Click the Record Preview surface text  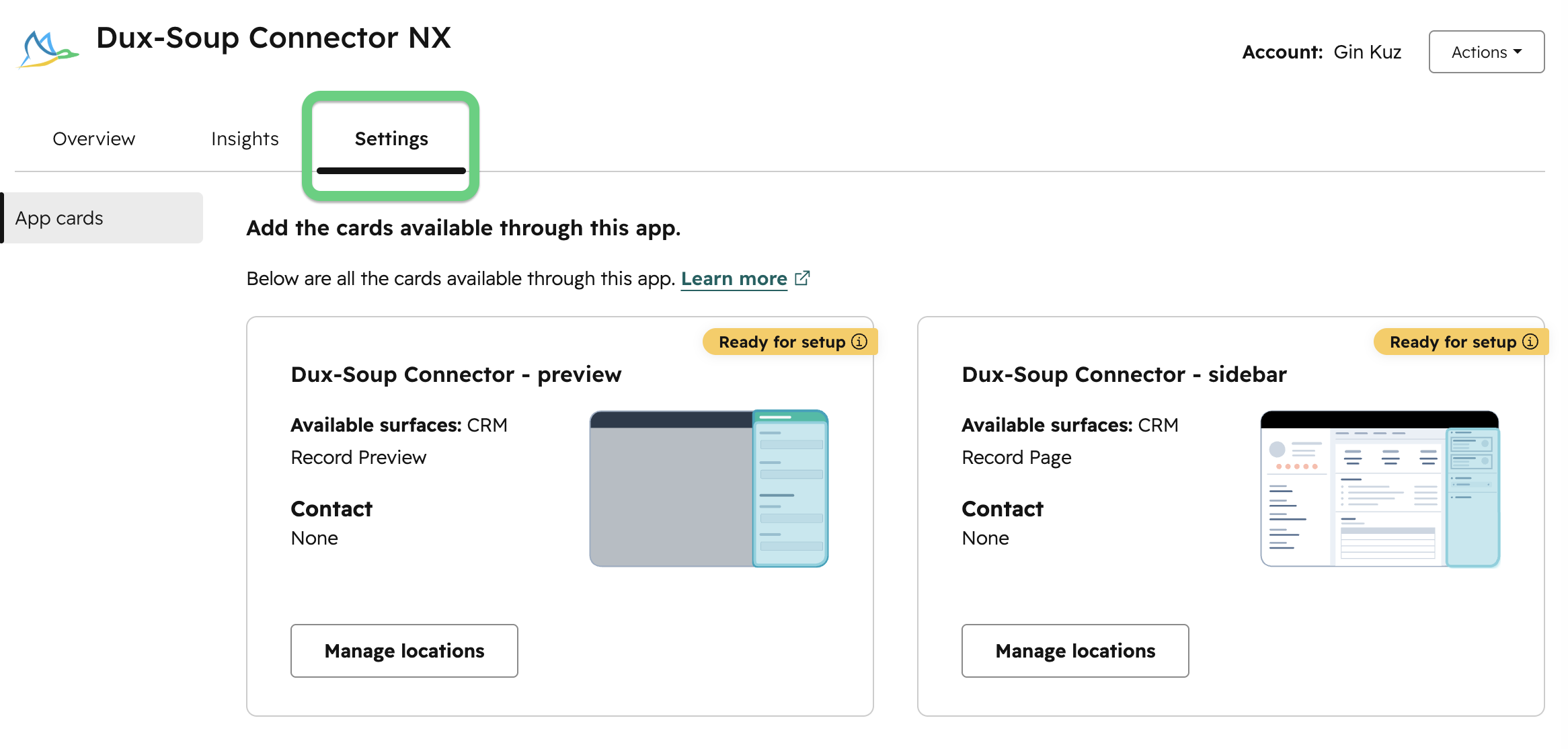pos(358,457)
